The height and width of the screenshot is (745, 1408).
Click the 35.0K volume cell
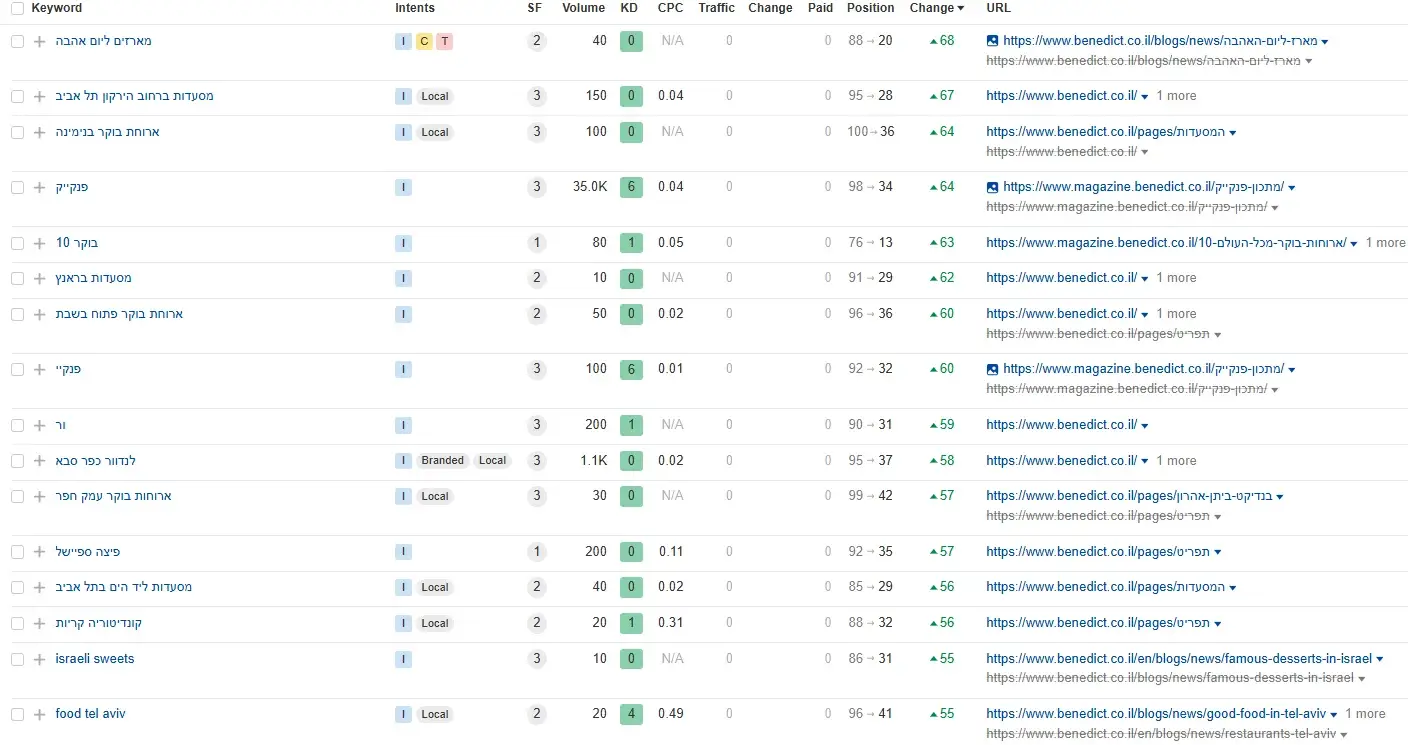(x=590, y=187)
